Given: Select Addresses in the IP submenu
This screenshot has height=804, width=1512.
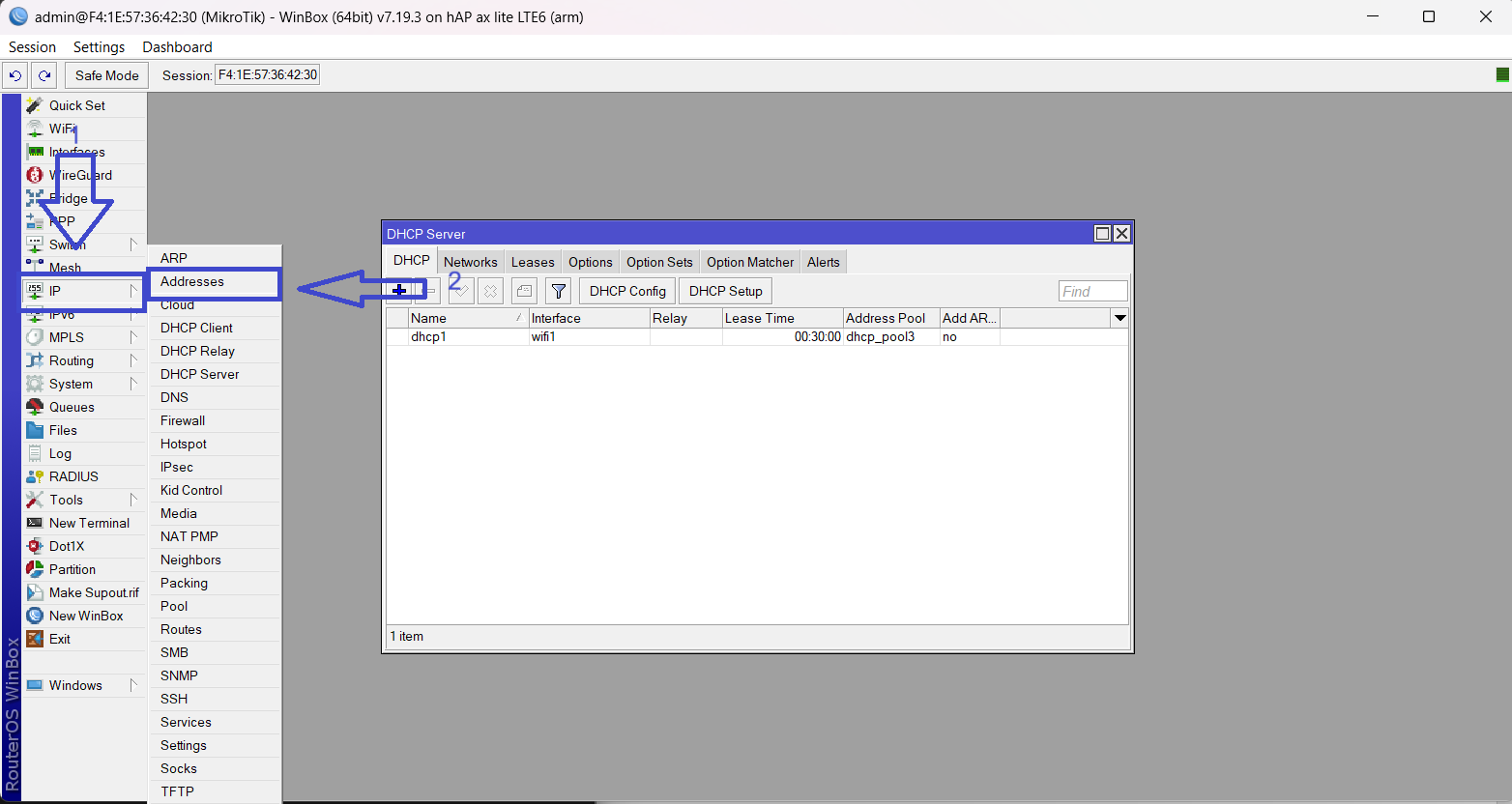Looking at the screenshot, I should [x=215, y=281].
